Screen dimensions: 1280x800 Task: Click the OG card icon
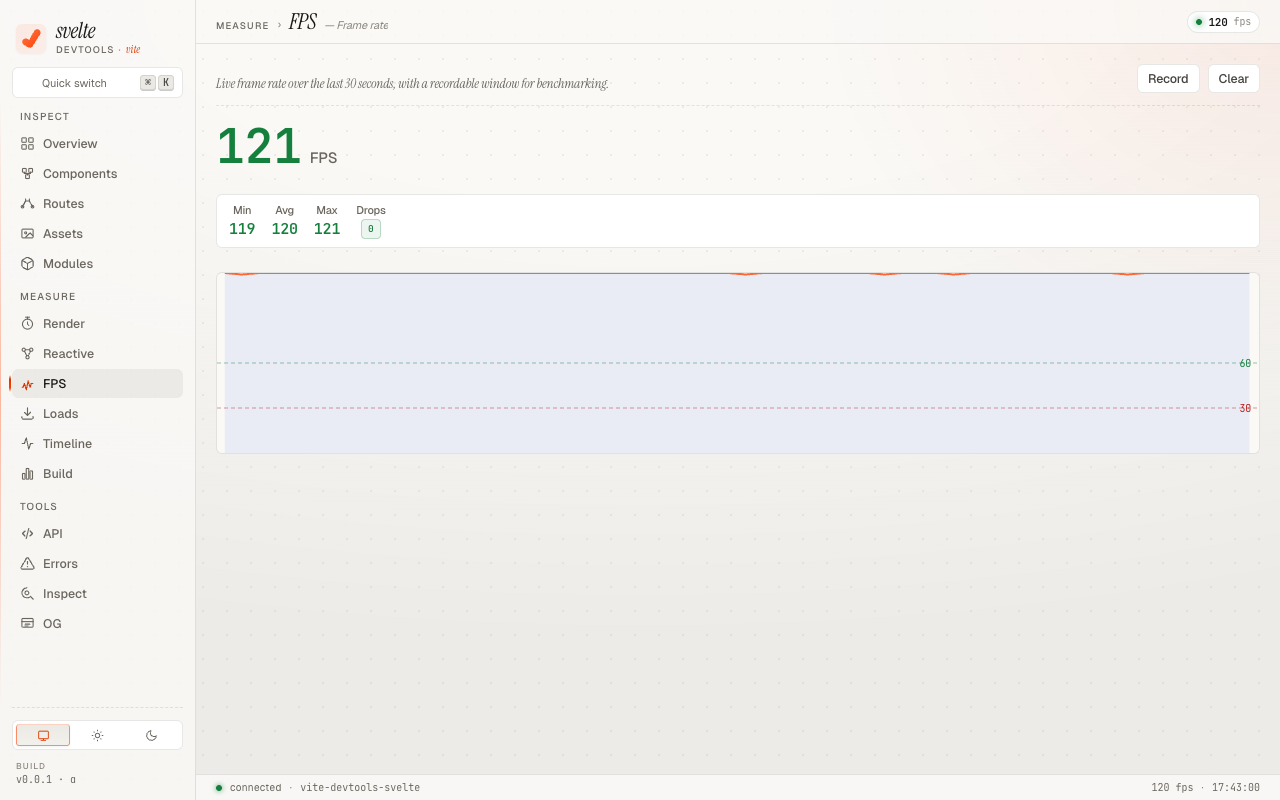pos(28,623)
